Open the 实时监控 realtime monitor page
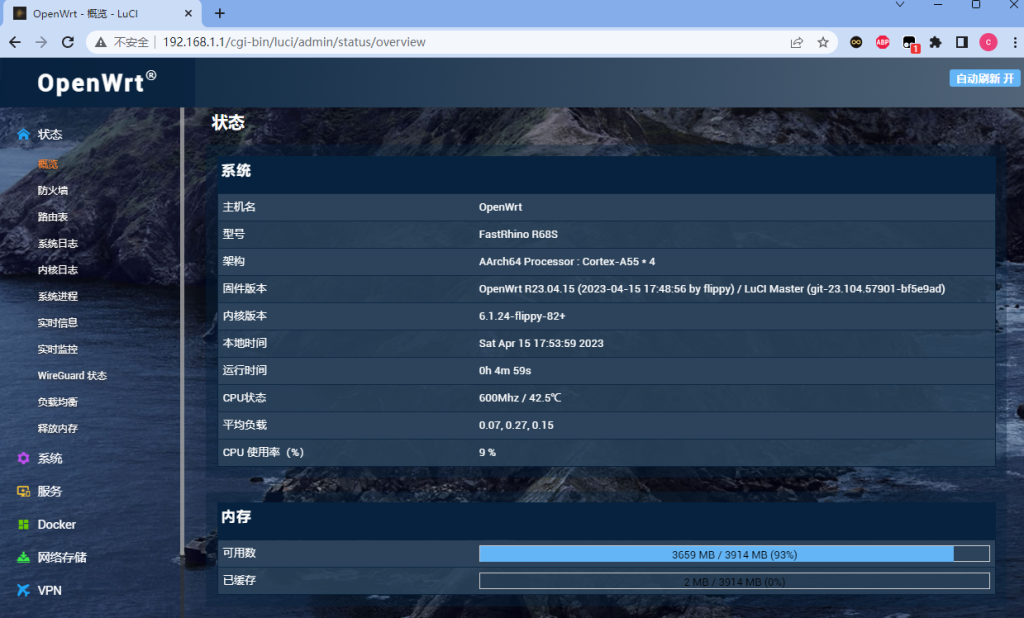 pos(58,350)
